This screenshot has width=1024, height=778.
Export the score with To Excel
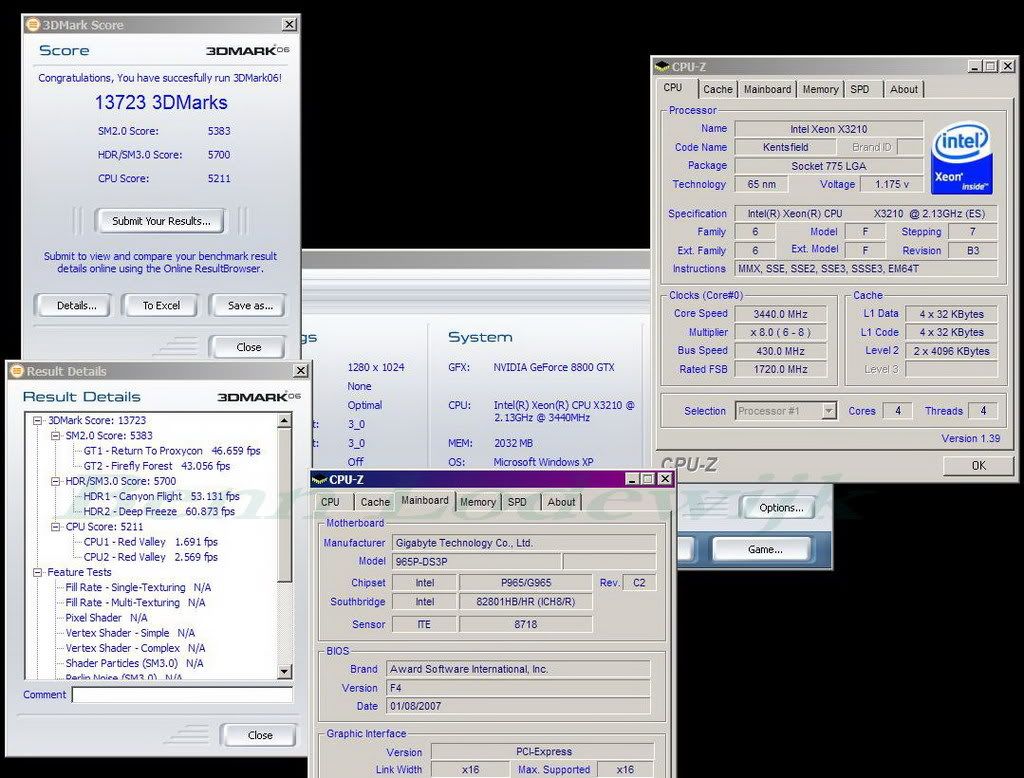coord(161,306)
